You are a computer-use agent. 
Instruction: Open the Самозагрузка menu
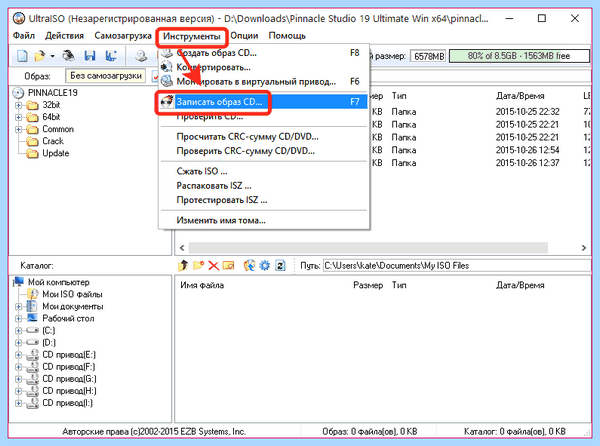pos(123,36)
